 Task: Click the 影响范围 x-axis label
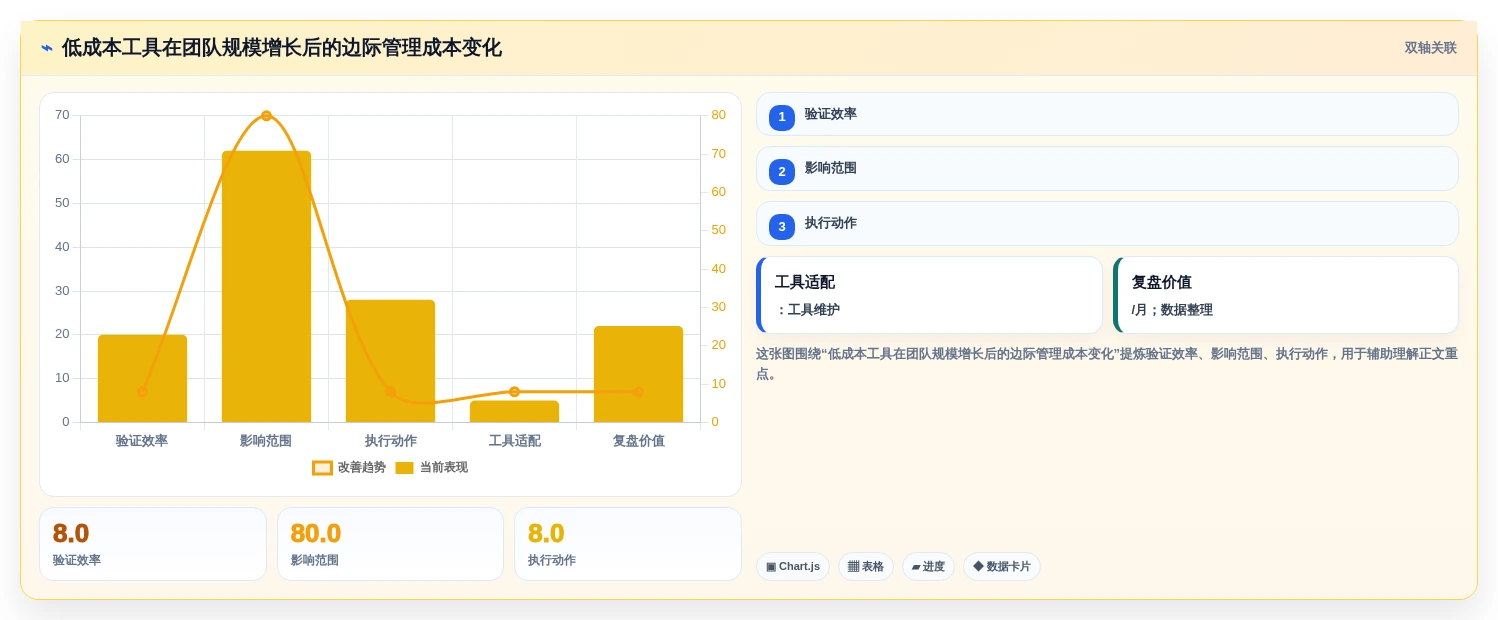pos(266,441)
